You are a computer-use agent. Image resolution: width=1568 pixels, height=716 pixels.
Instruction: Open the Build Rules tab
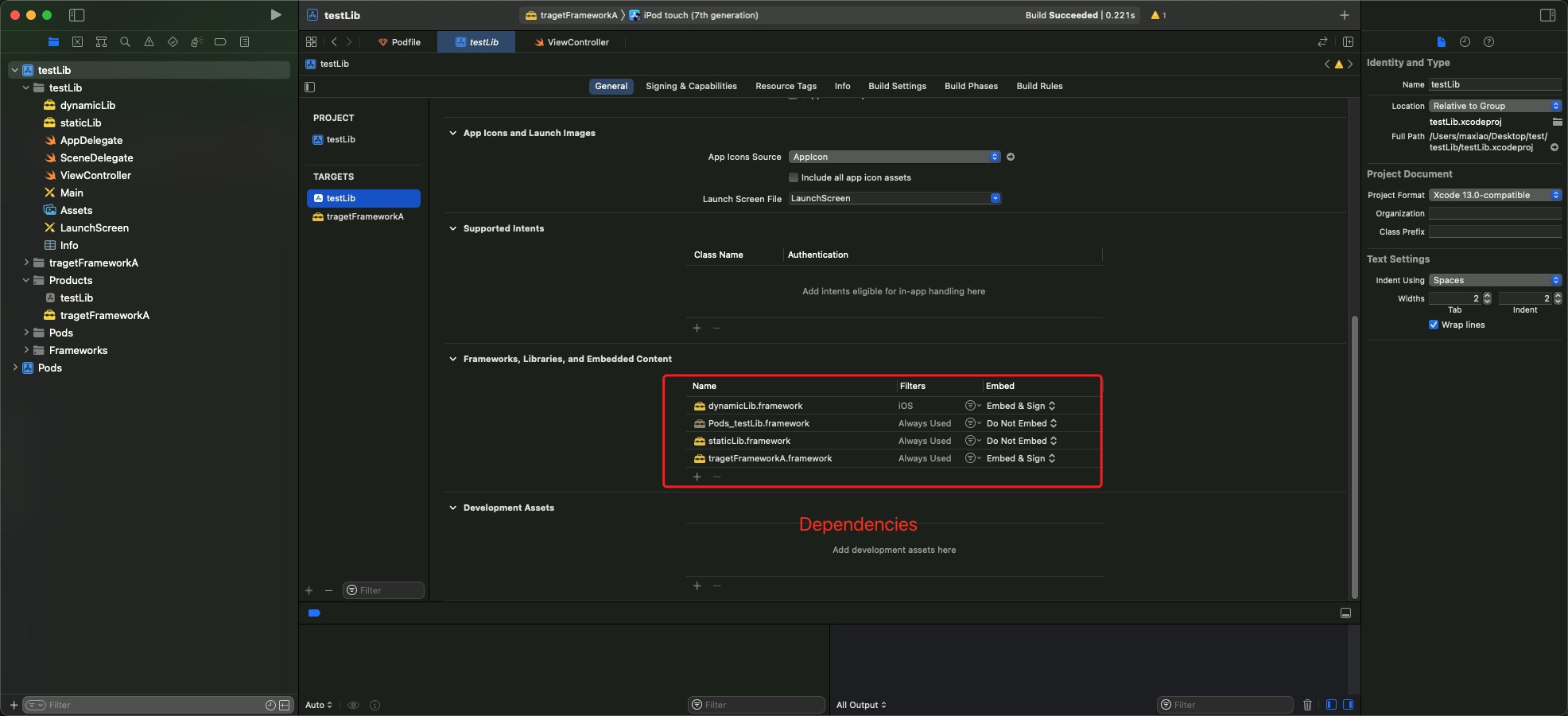(1039, 86)
